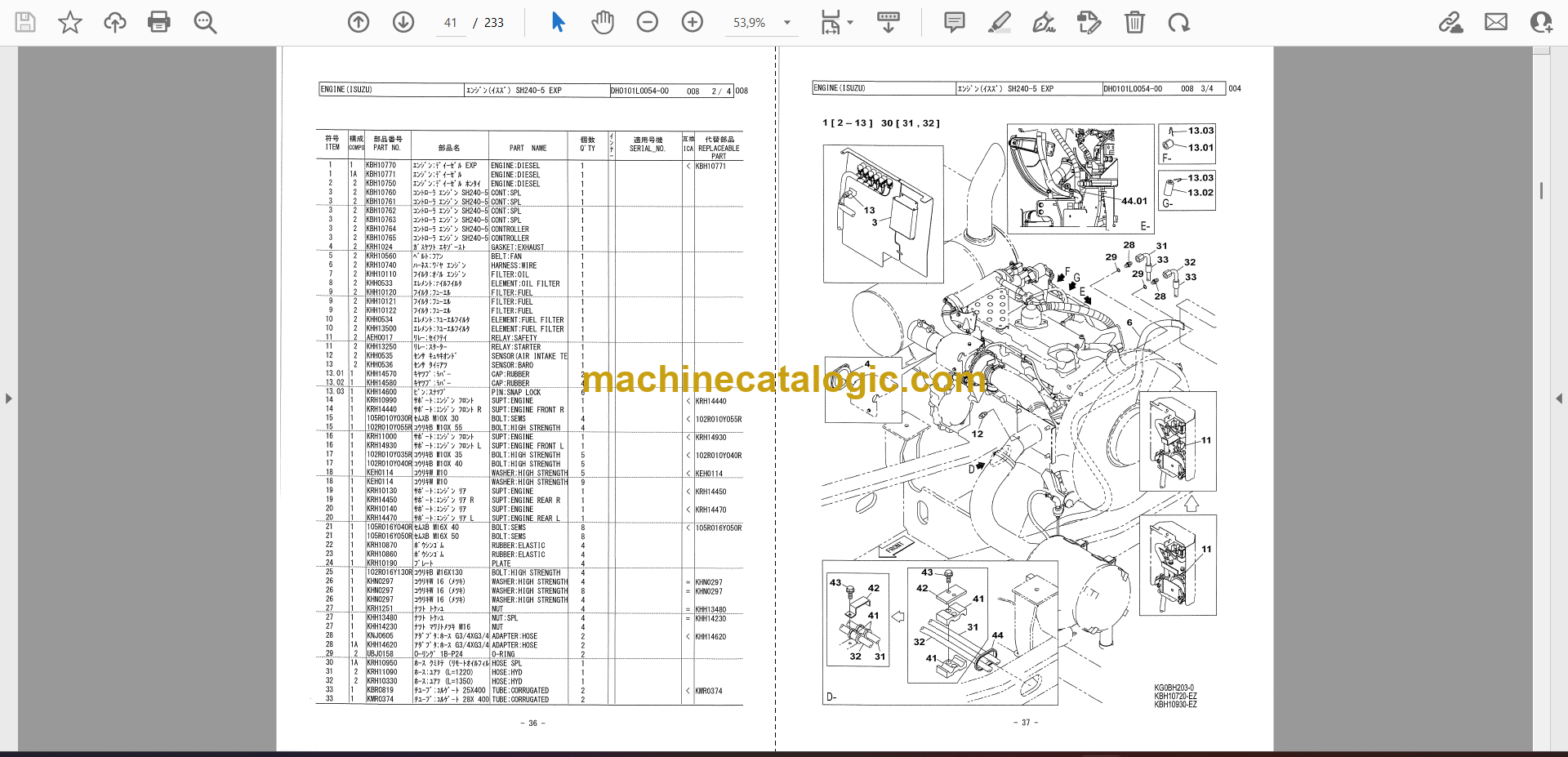
Task: Click HARNESS:WIRE in the part list
Action: click(514, 265)
